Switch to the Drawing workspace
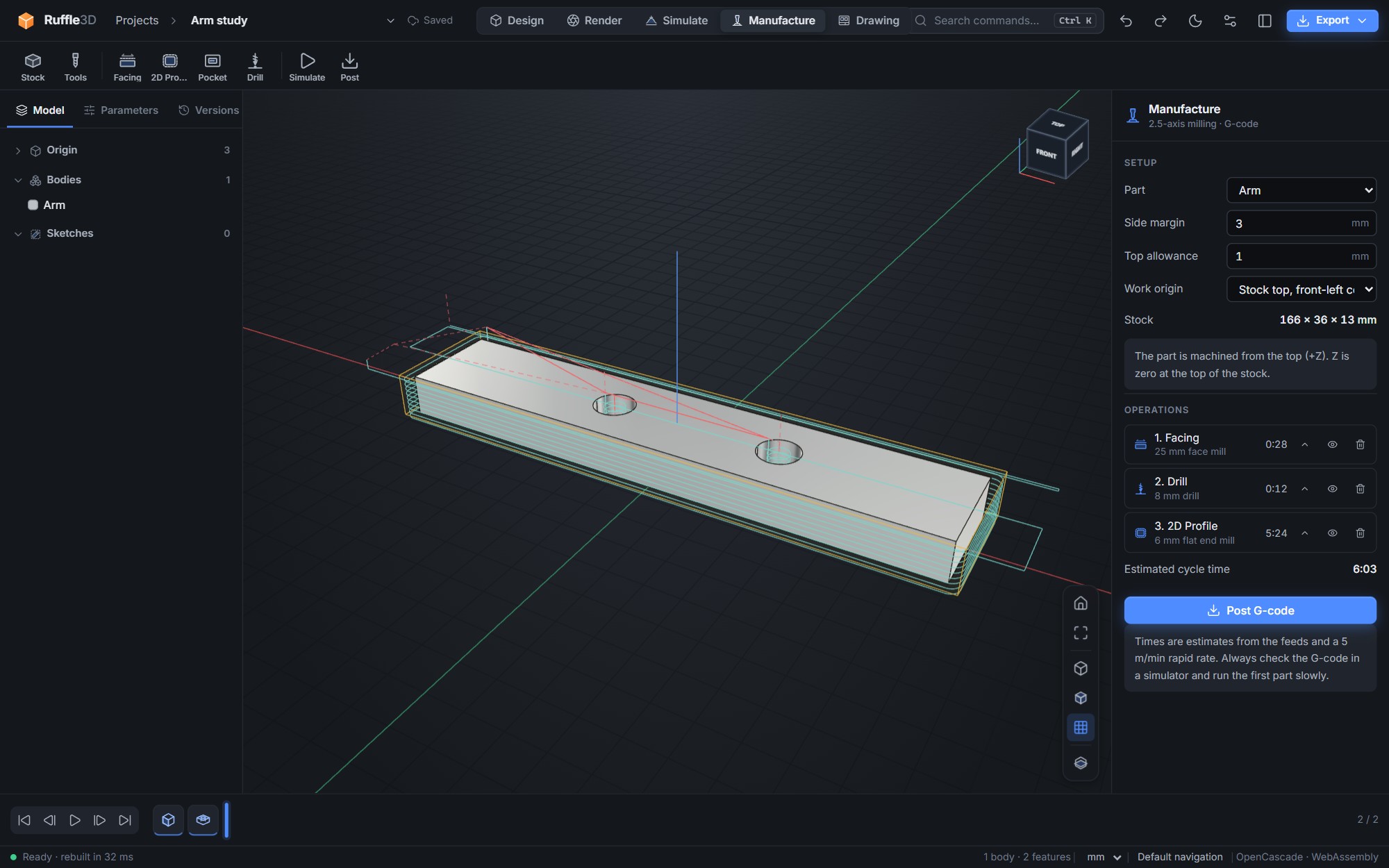1389x868 pixels. click(868, 21)
